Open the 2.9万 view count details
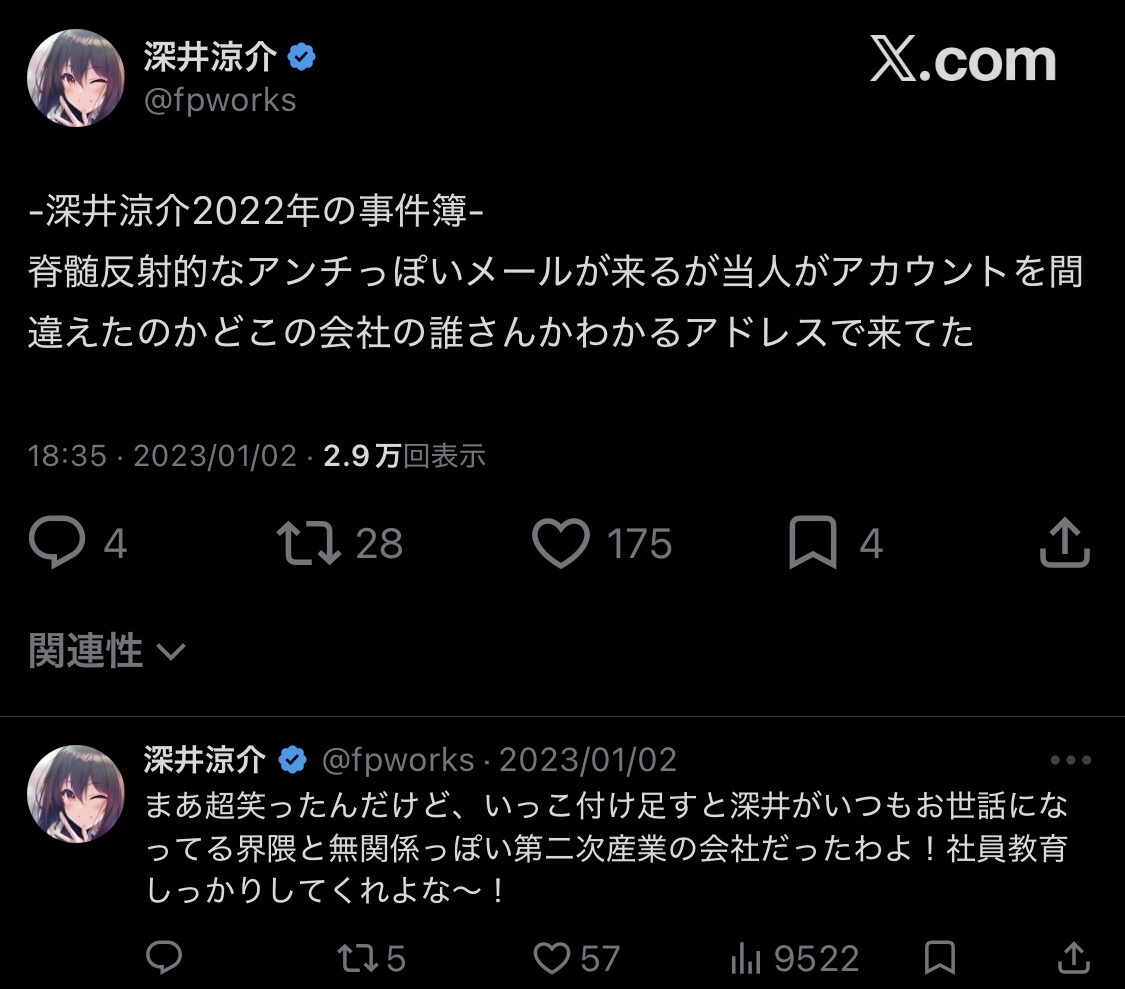Screen dimensions: 1125x989 click(404, 456)
